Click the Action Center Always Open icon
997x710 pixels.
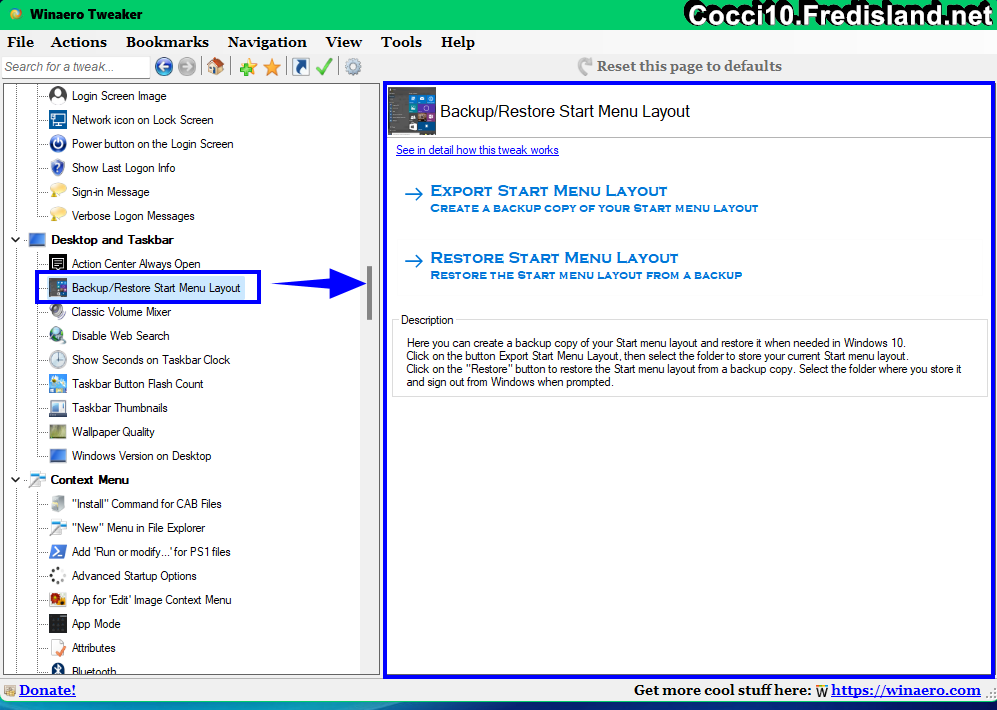click(x=58, y=264)
